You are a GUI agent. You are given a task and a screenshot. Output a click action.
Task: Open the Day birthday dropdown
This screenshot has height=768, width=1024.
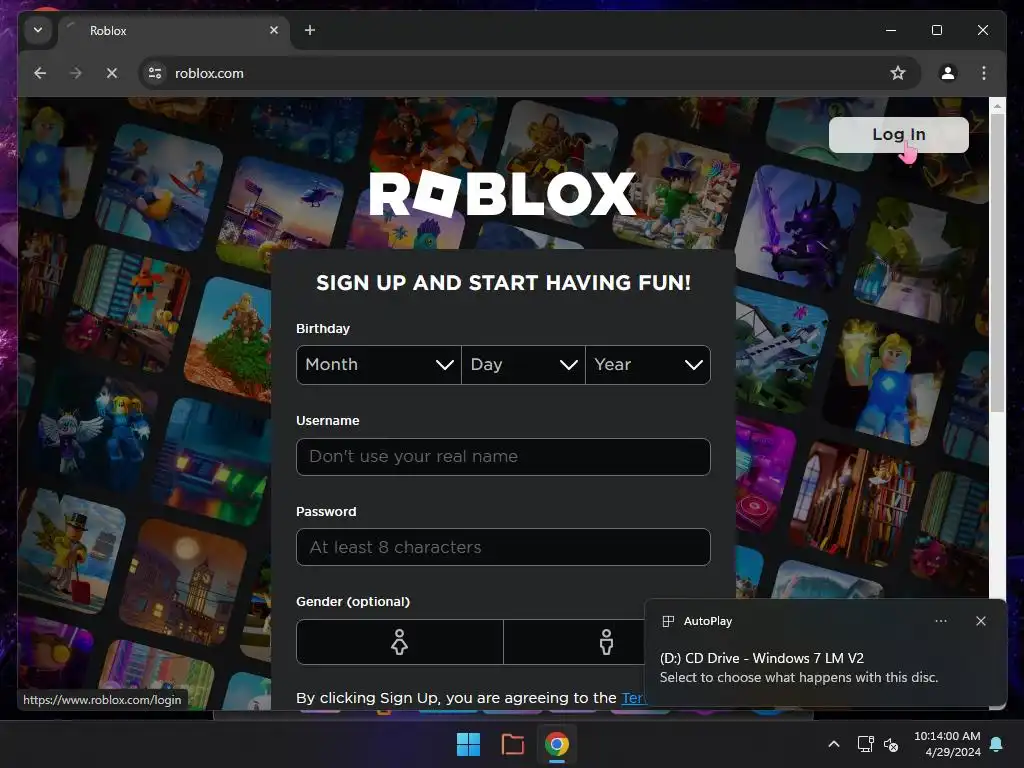pos(523,364)
